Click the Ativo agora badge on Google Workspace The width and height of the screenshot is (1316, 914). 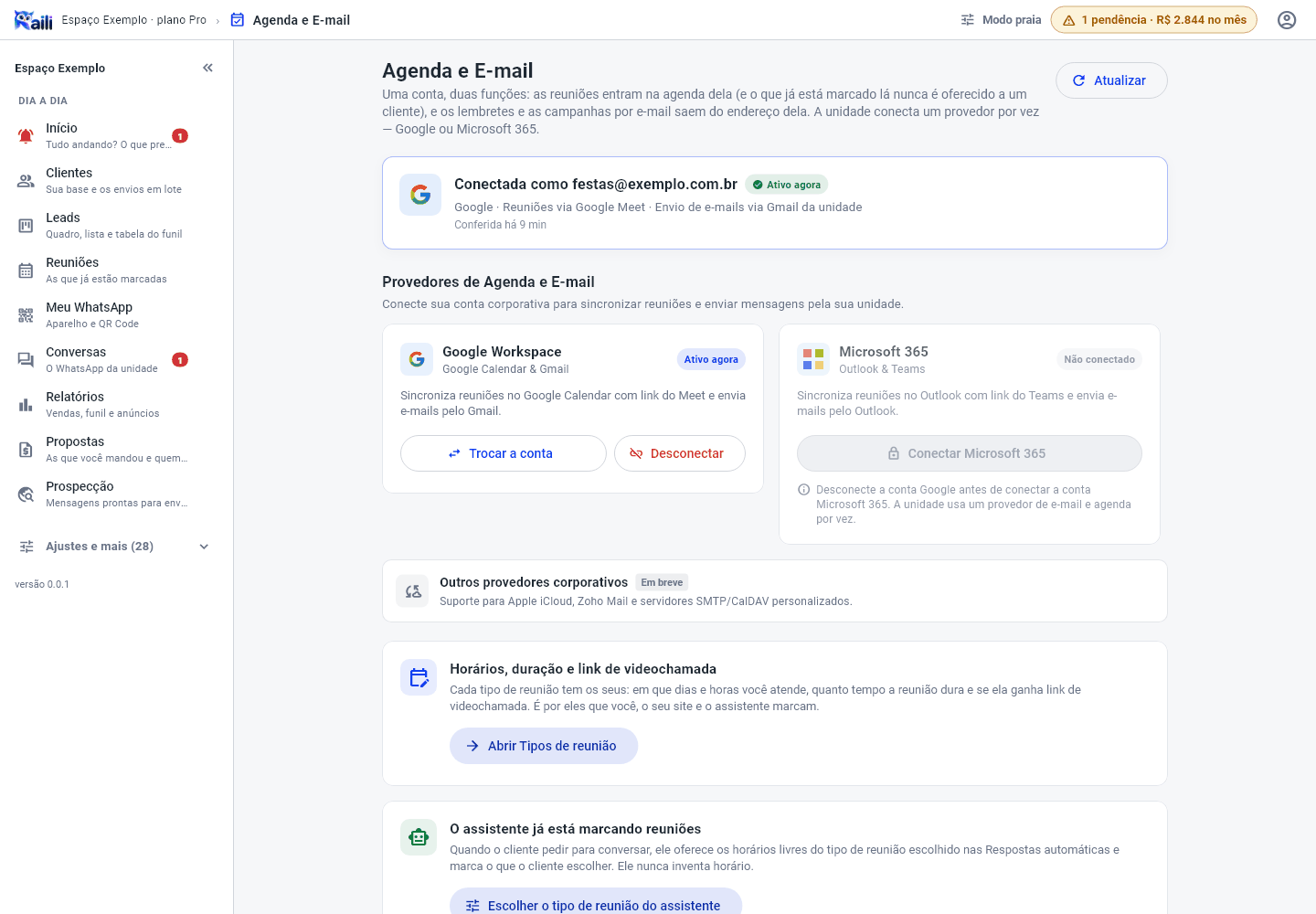[711, 359]
